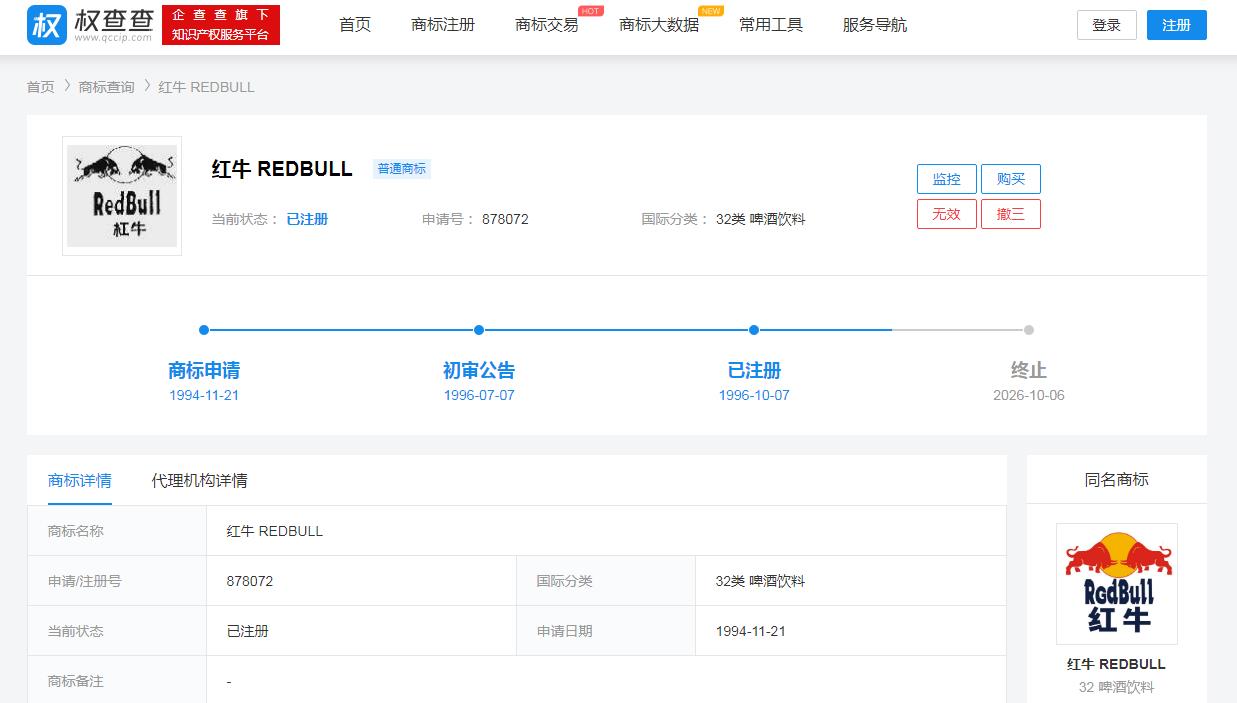
Task: Click the 购买 button
Action: [x=1011, y=179]
